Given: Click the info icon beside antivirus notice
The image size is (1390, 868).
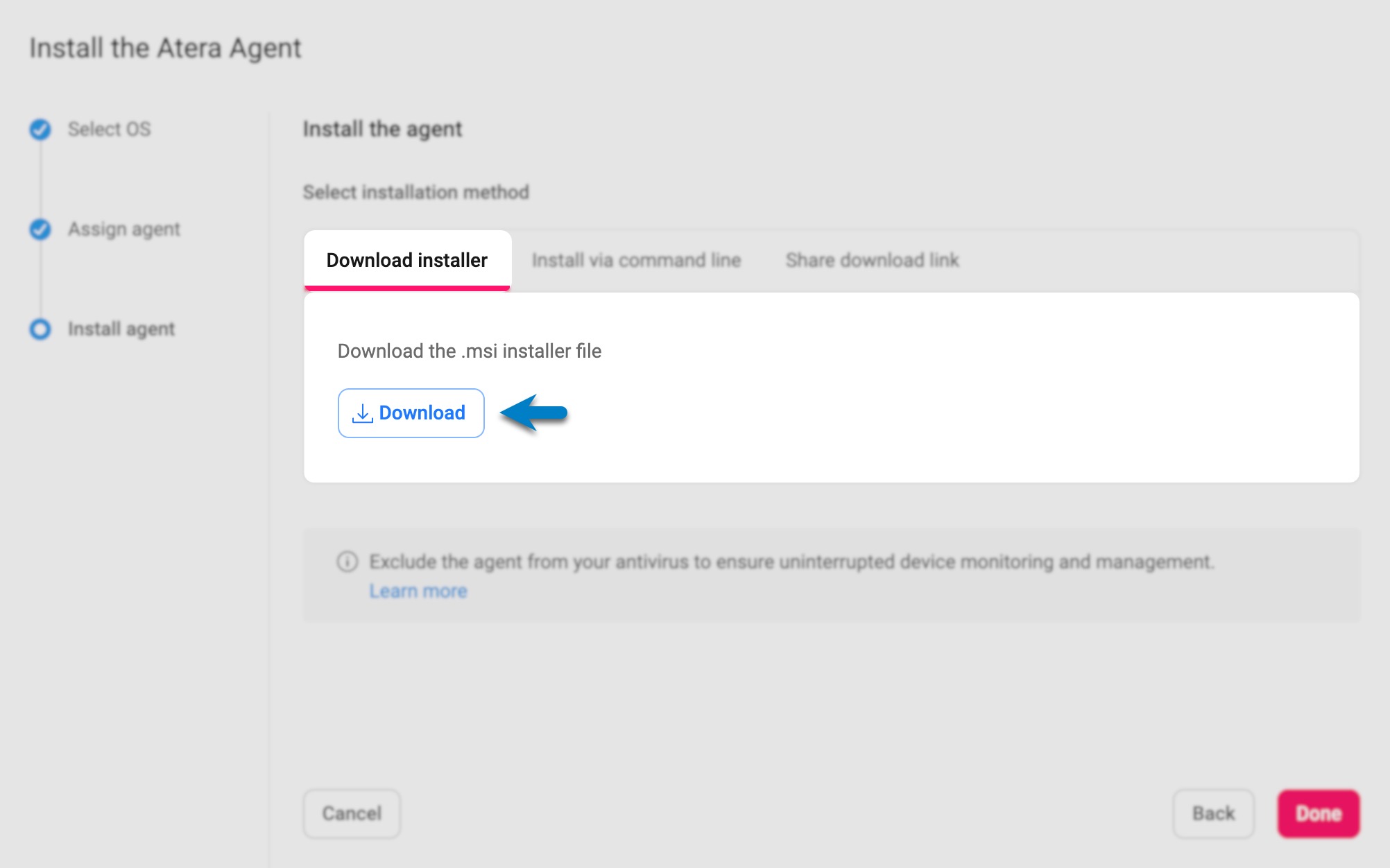Looking at the screenshot, I should tap(347, 562).
